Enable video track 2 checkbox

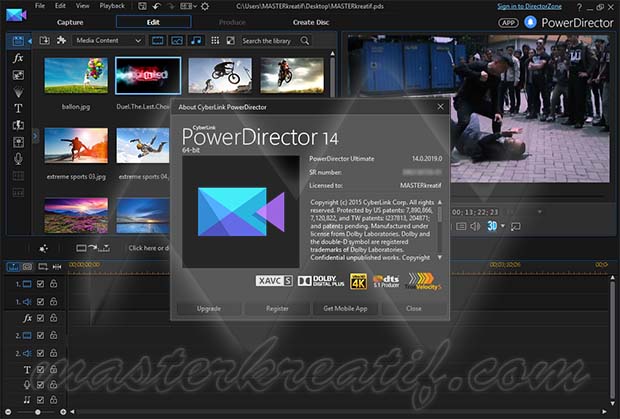pyautogui.click(x=40, y=336)
